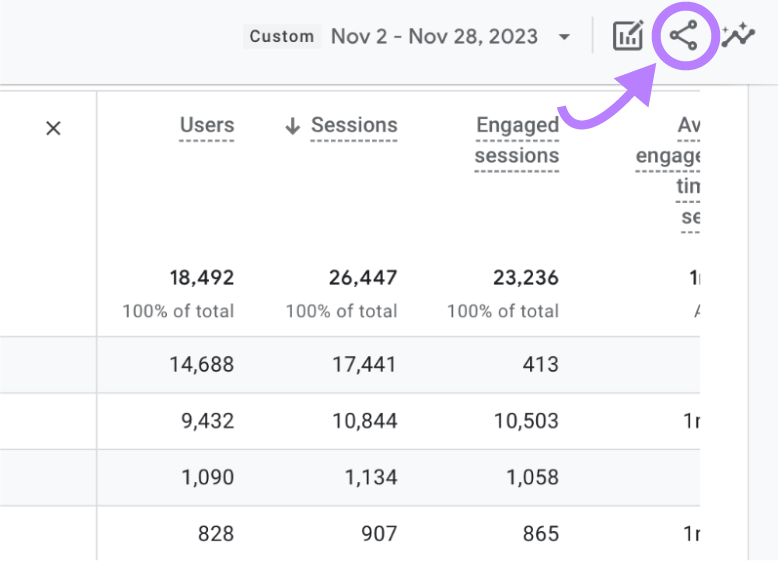
Task: Close the panel with the X icon
Action: 54,128
